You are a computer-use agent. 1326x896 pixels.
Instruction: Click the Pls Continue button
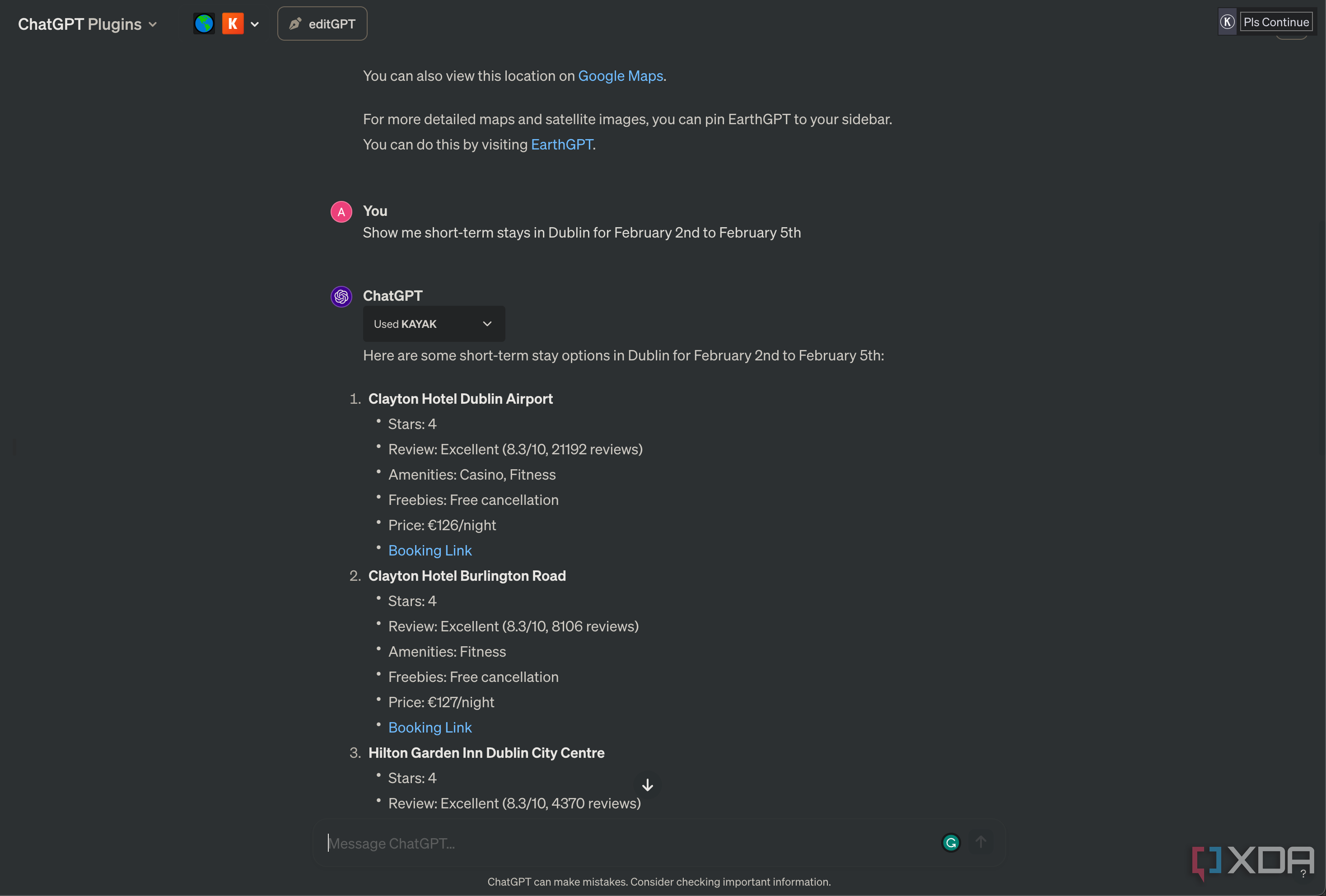point(1276,22)
